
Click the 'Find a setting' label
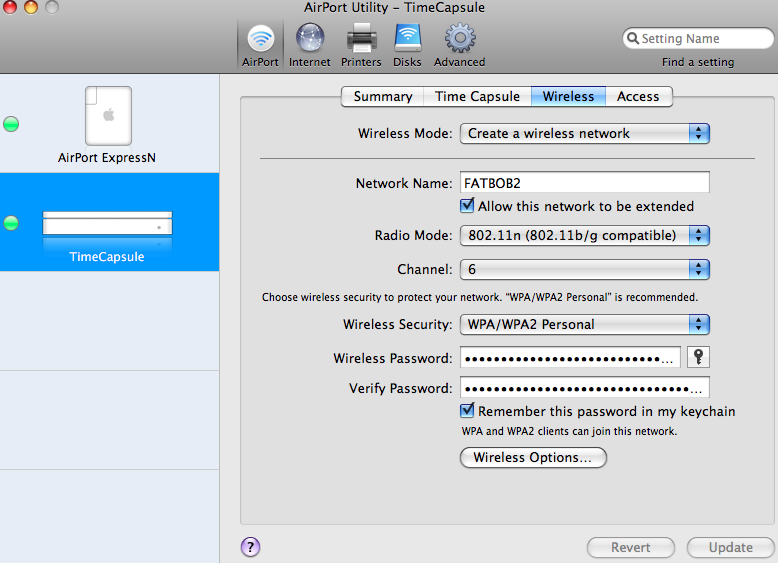click(x=698, y=62)
